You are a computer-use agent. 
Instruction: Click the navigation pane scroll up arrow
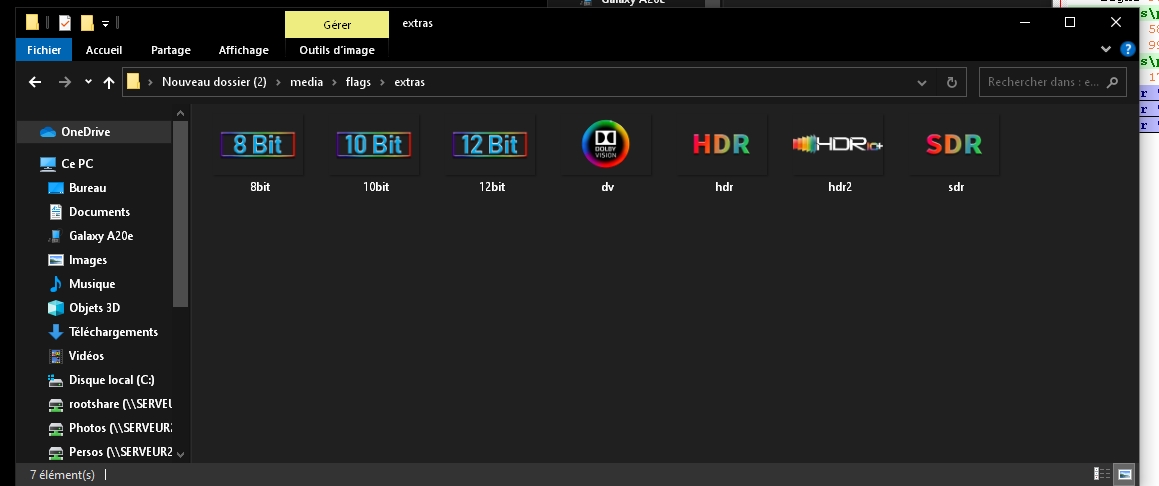(x=180, y=113)
